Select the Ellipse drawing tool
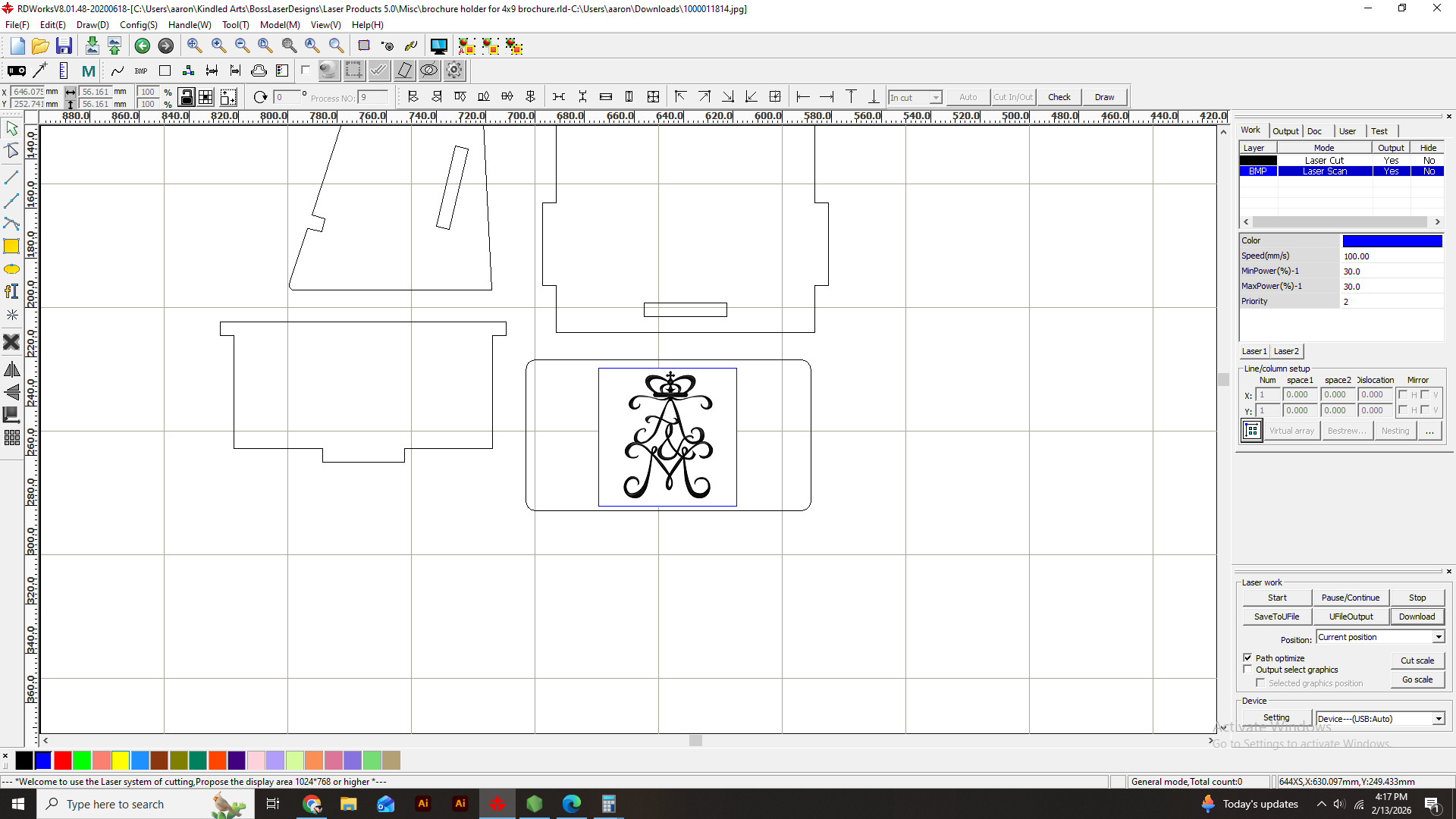Viewport: 1456px width, 819px height. 11,269
